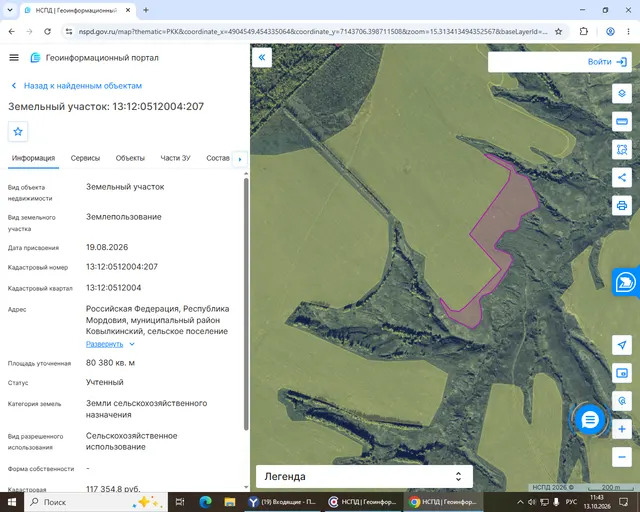
Task: Switch to Chrome НСПД taskbar window
Action: click(444, 502)
